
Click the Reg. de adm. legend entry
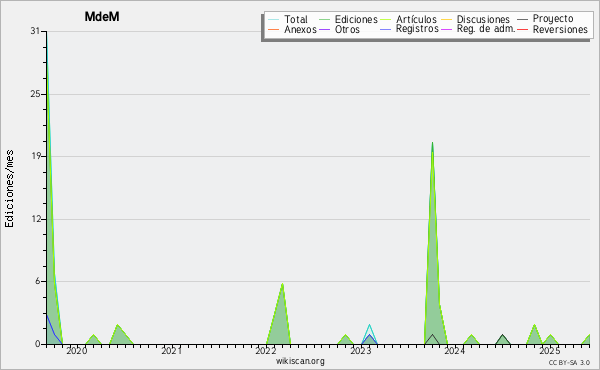coord(478,29)
